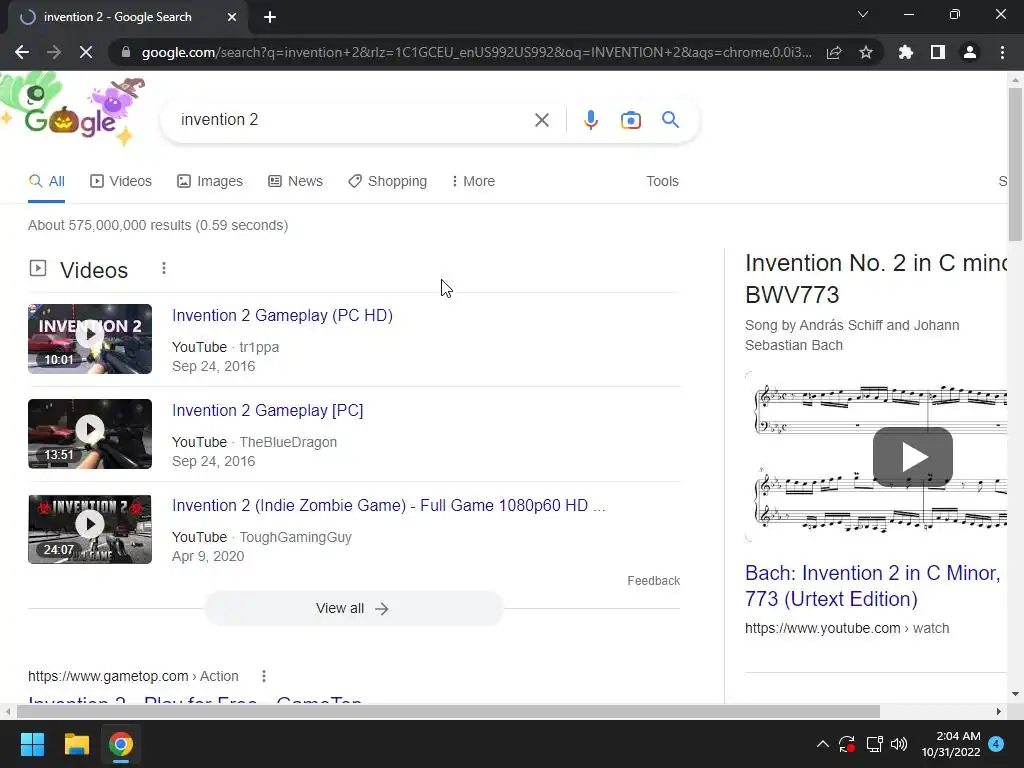Viewport: 1024px width, 768px height.
Task: Expand the More search options
Action: [x=473, y=181]
